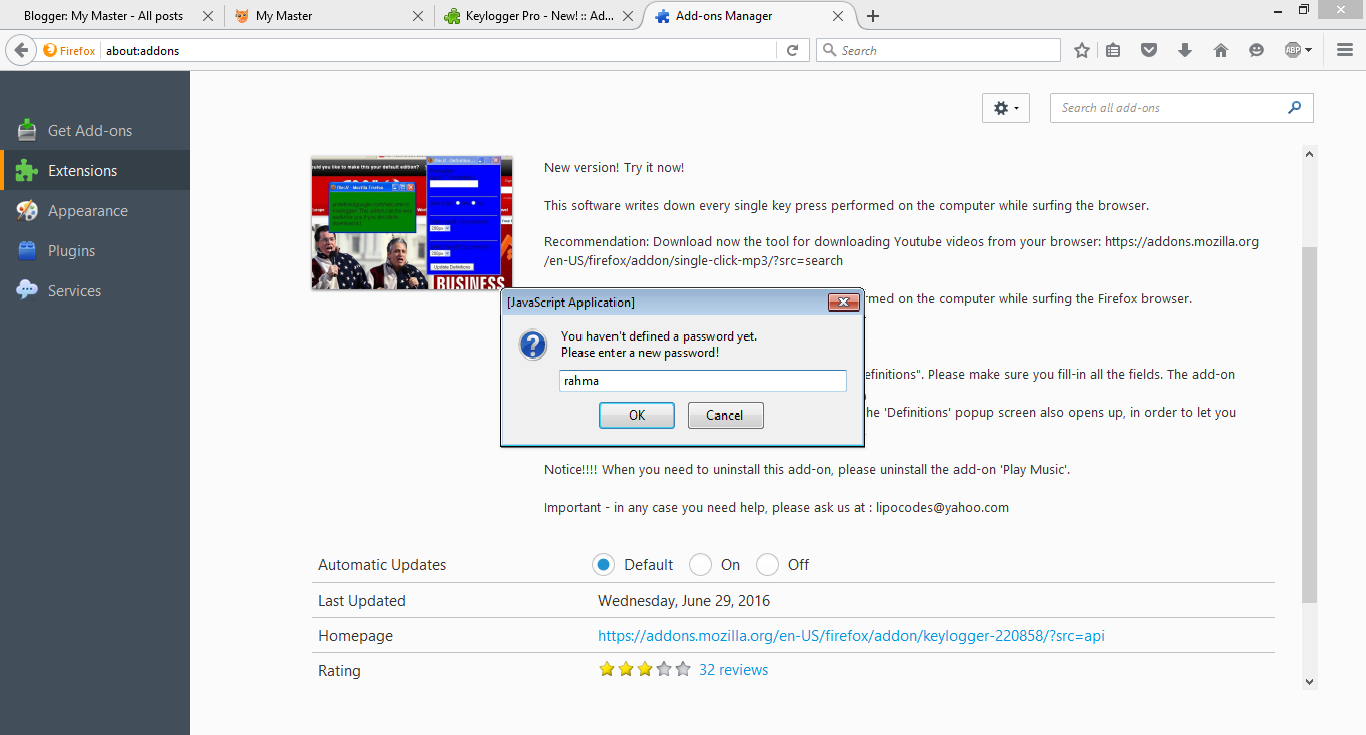
Task: Close the JavaScript Application dialog
Action: point(844,302)
